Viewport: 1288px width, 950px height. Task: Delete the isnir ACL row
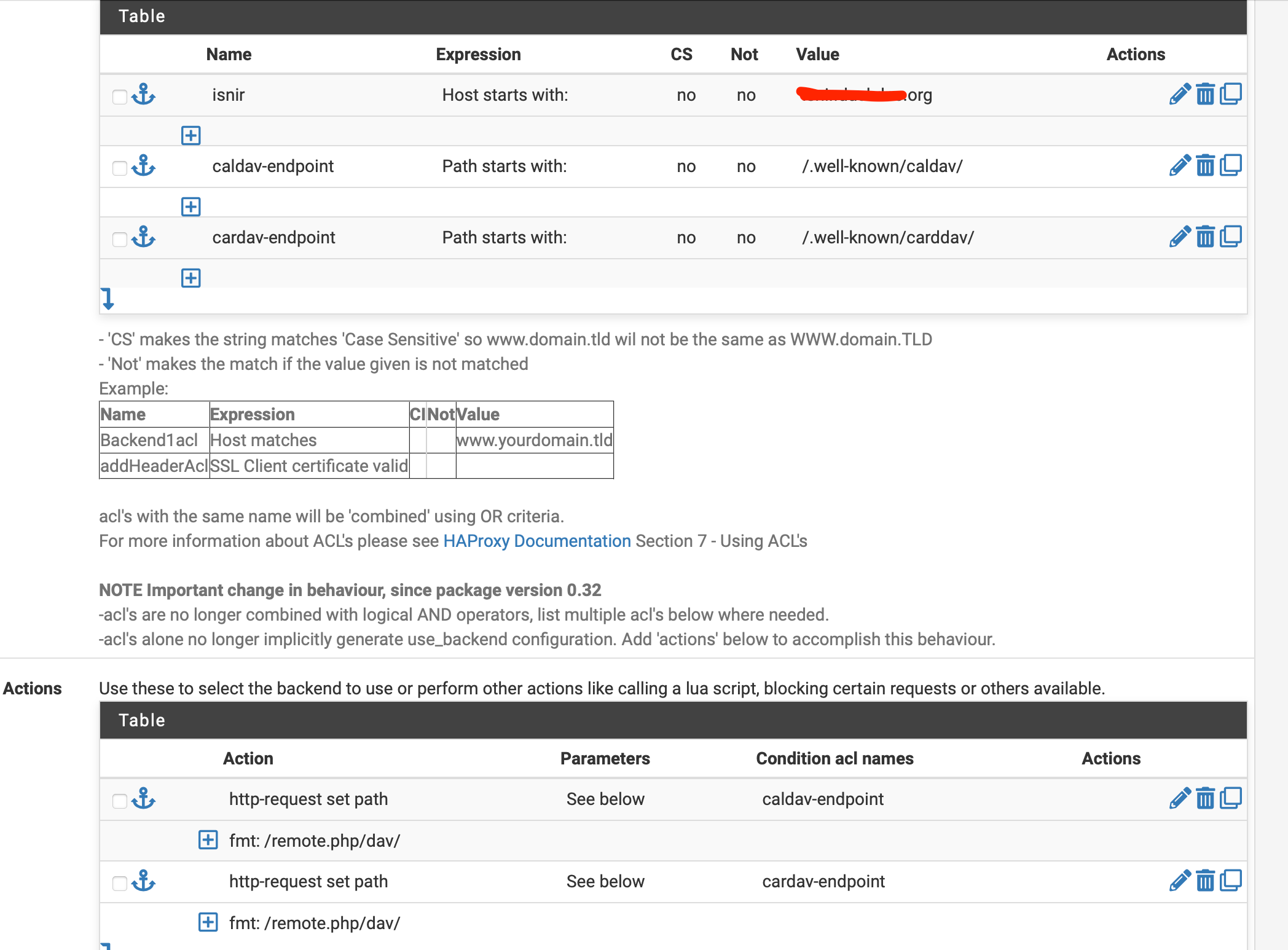pyautogui.click(x=1205, y=95)
